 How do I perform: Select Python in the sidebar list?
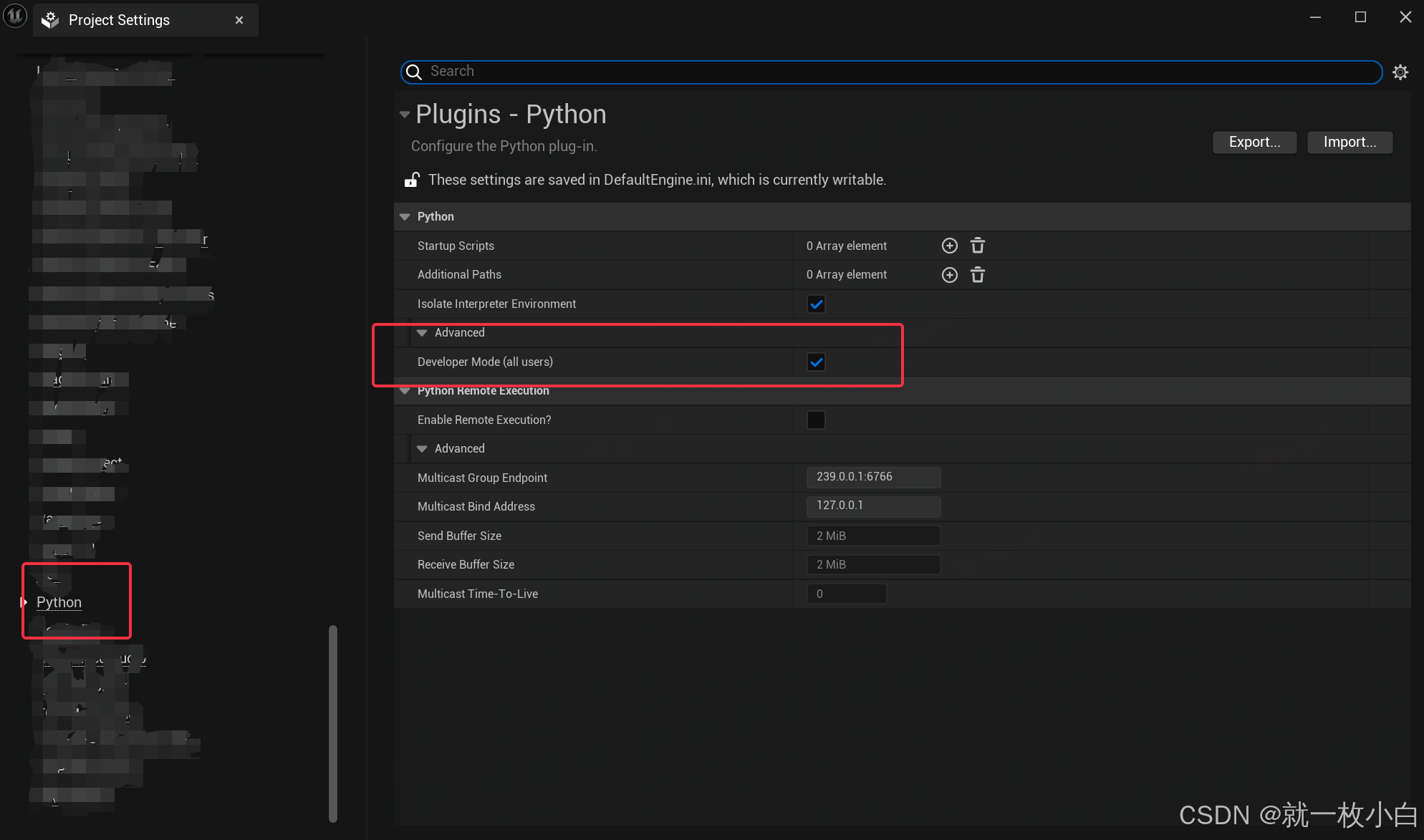[59, 602]
